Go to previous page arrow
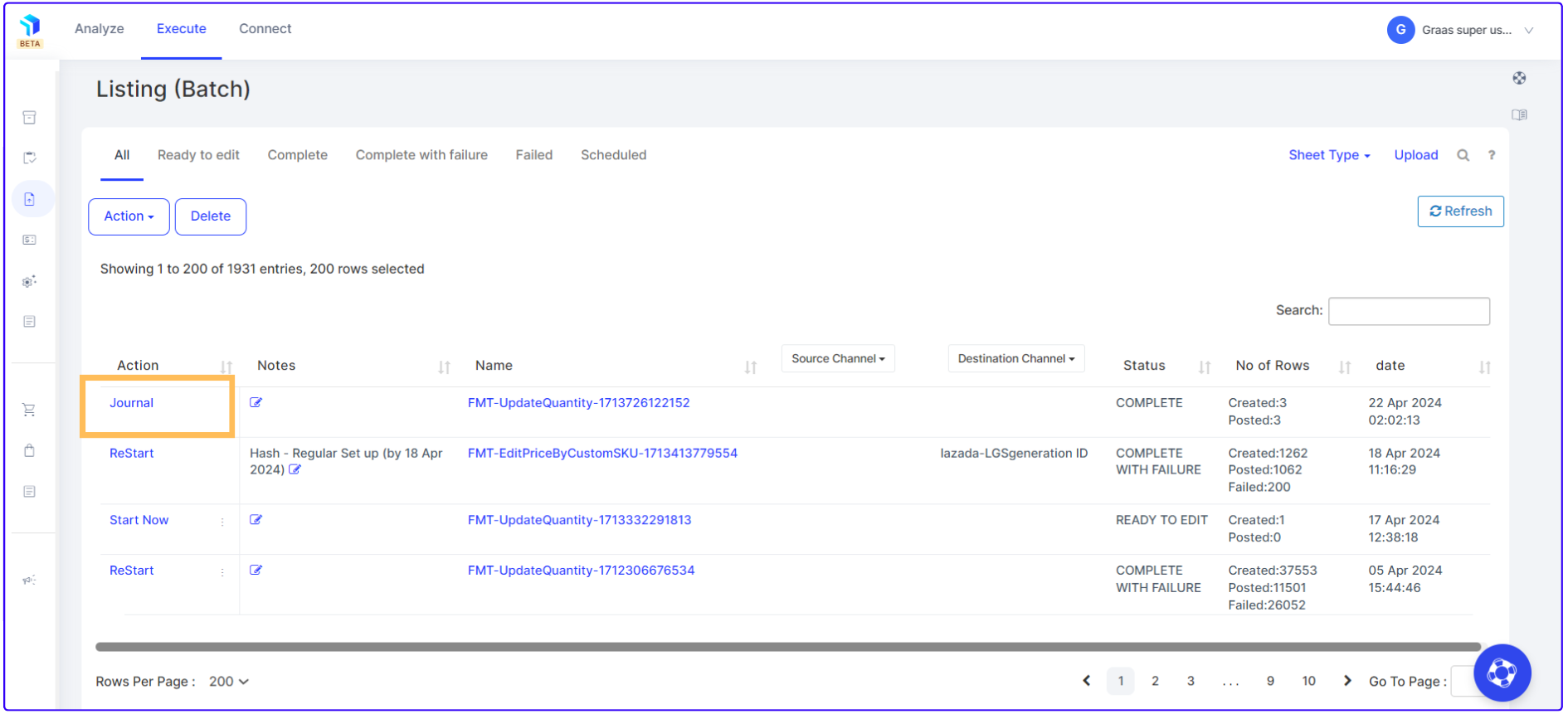The width and height of the screenshot is (1568, 714). pos(1086,681)
